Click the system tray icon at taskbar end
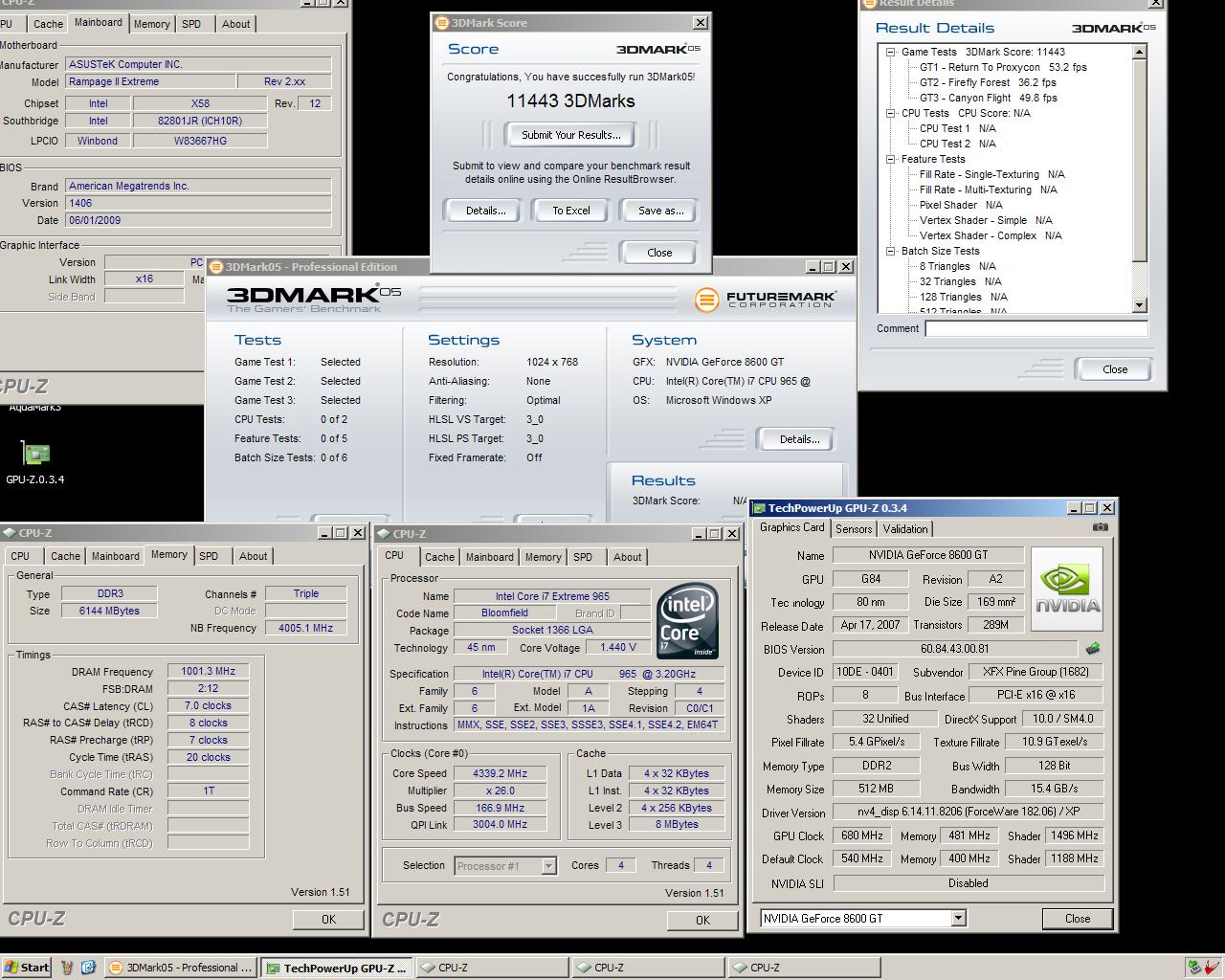This screenshot has height=980, width=1225. 1213,968
